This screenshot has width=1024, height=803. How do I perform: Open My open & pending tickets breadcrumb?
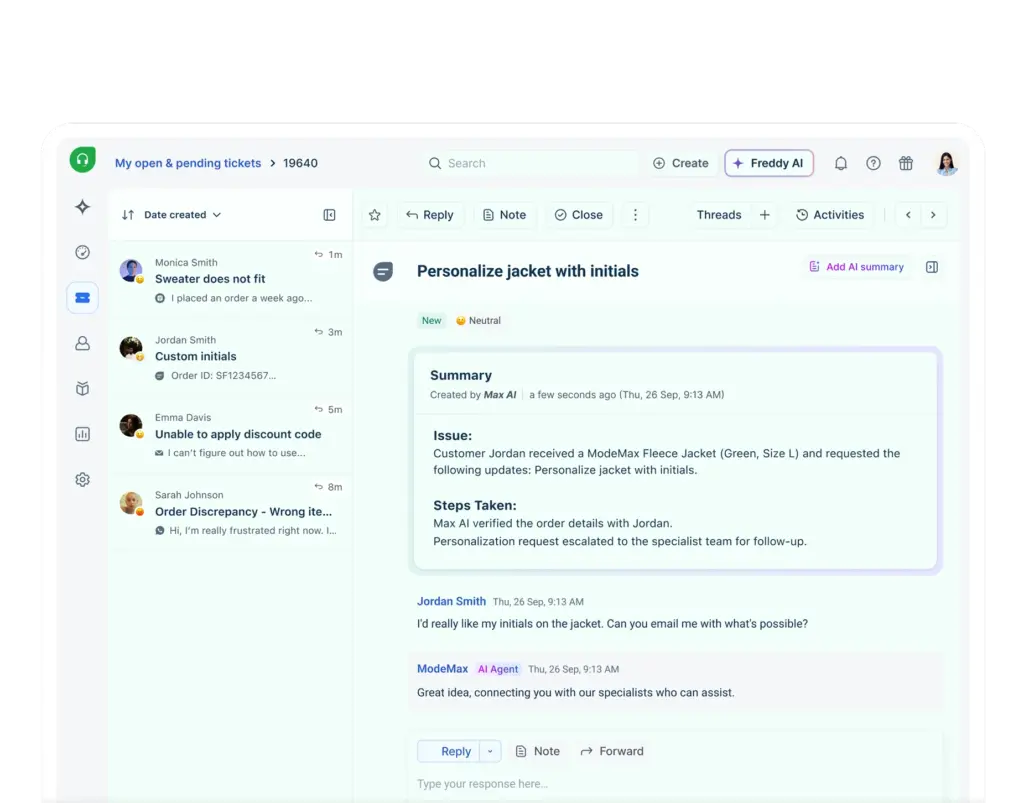tap(188, 163)
